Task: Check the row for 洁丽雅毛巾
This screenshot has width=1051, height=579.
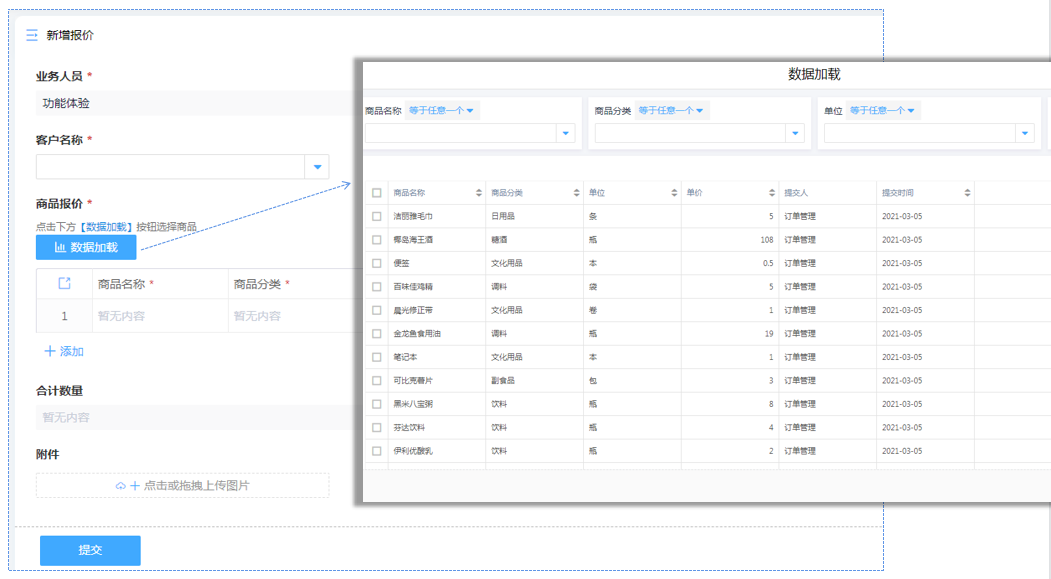Action: pyautogui.click(x=377, y=216)
